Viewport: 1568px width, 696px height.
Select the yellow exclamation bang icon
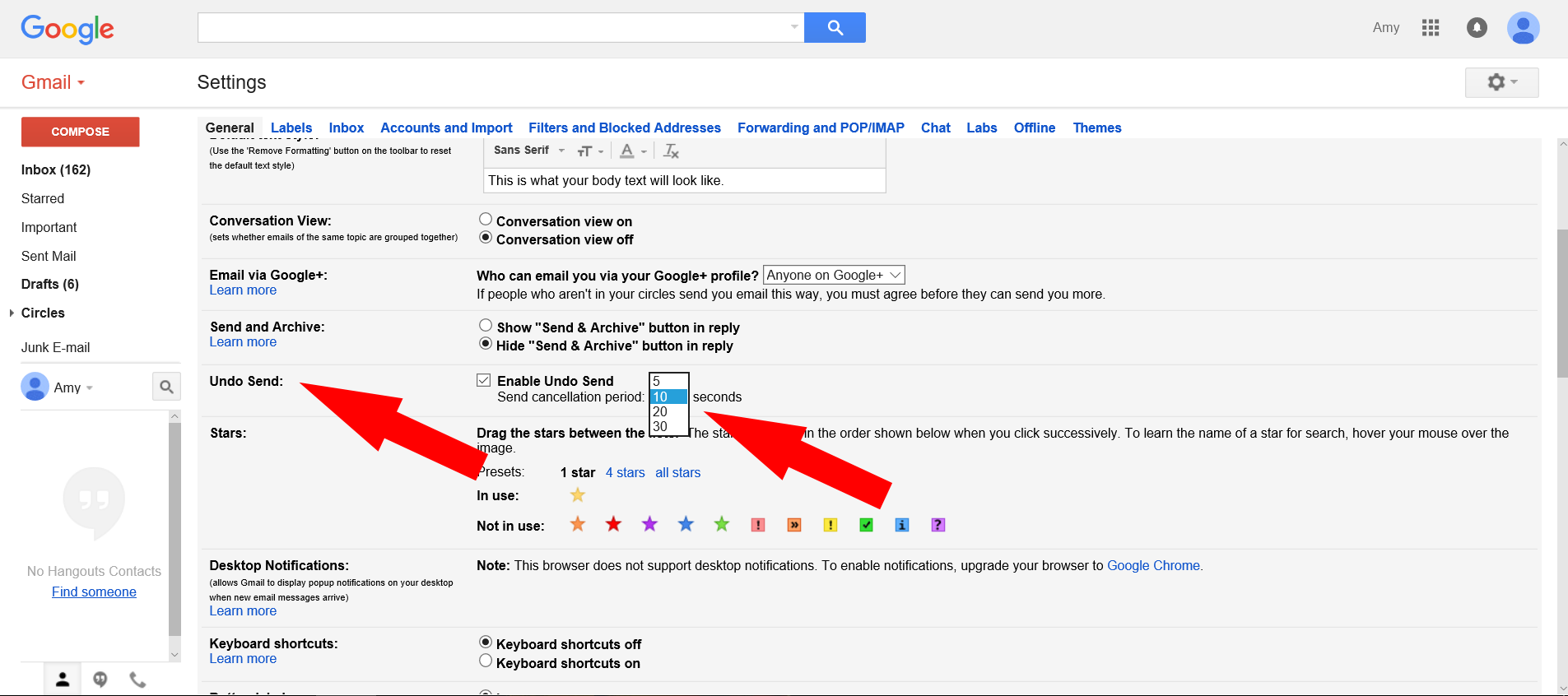click(831, 525)
